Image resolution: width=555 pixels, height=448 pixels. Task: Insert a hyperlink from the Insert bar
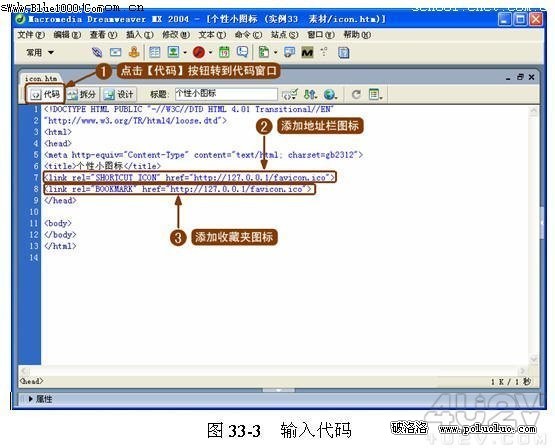(97, 52)
